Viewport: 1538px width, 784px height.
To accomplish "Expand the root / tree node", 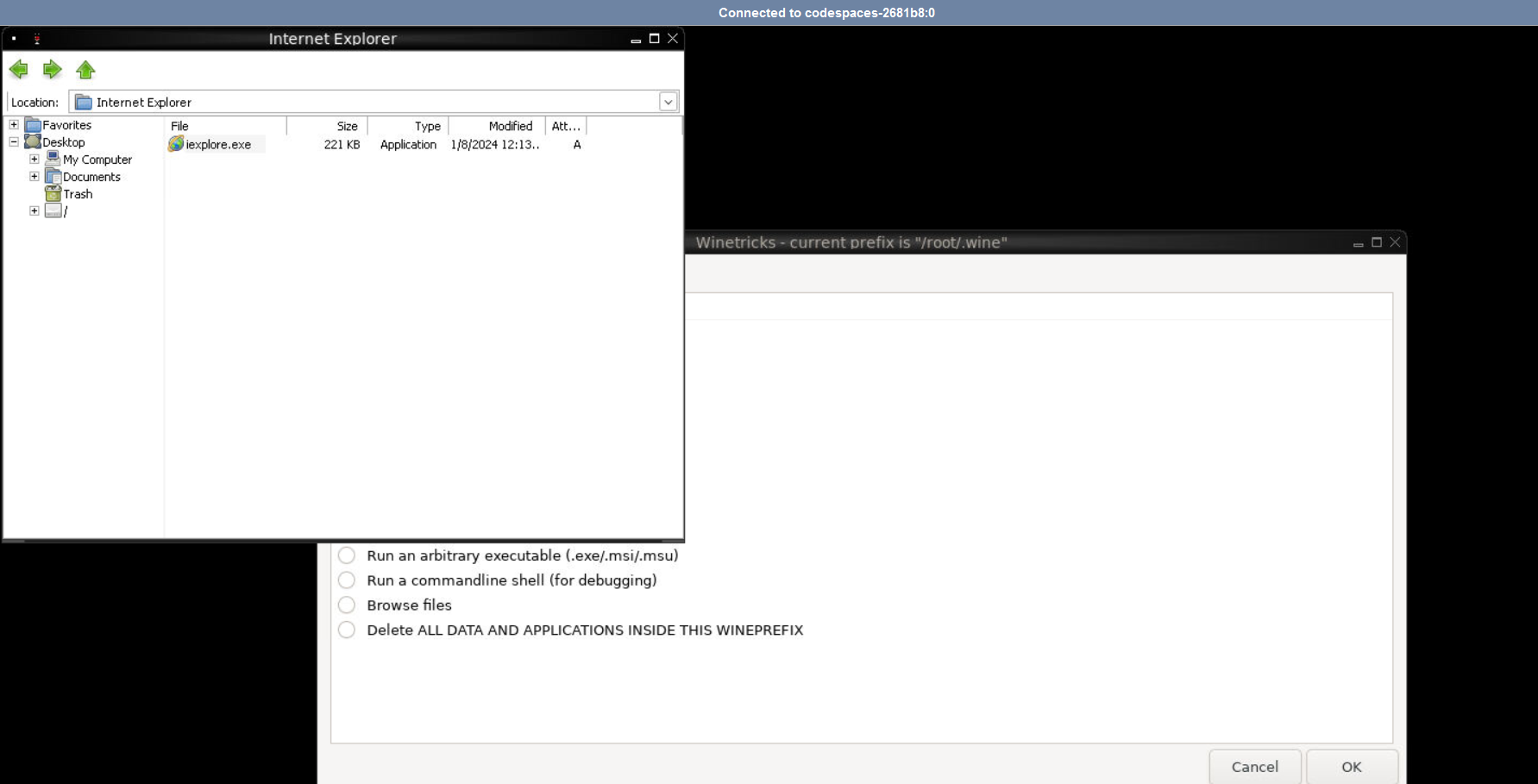I will [x=35, y=211].
